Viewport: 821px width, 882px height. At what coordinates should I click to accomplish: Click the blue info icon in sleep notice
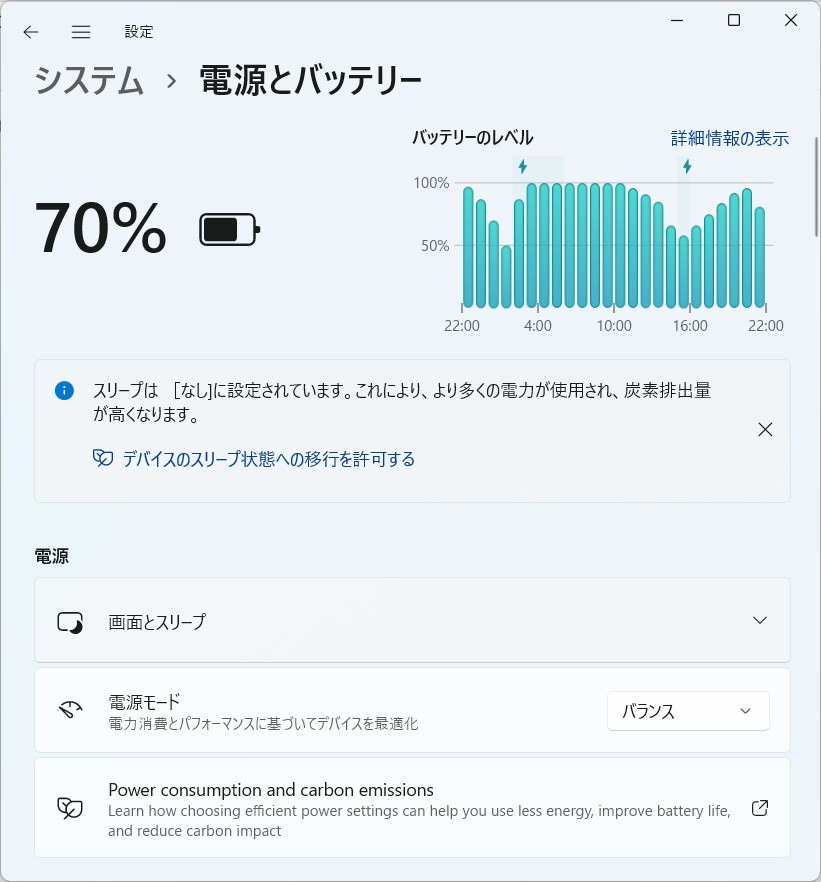coord(64,390)
